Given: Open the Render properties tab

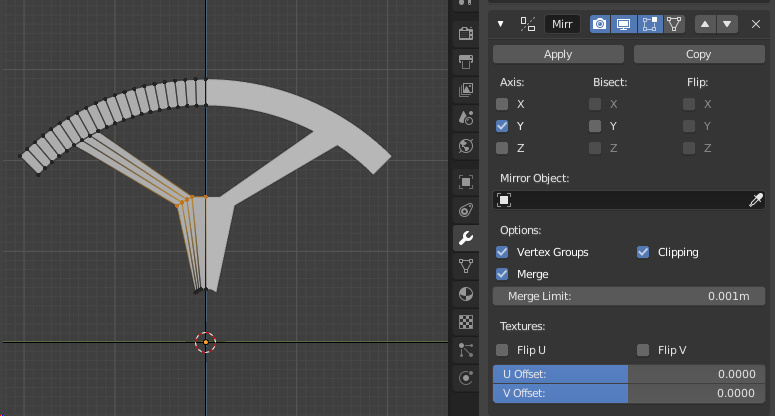Looking at the screenshot, I should tap(466, 33).
